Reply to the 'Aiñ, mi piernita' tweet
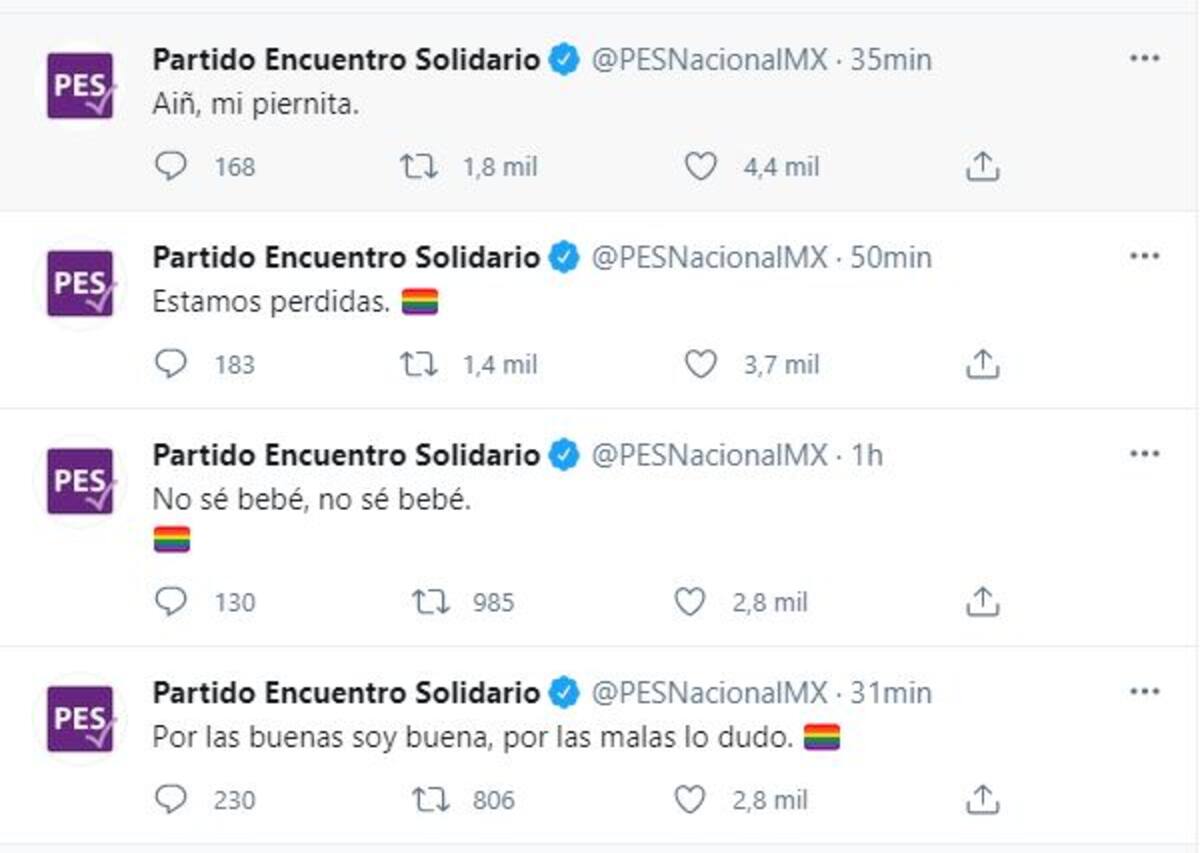The width and height of the screenshot is (1200, 853). pyautogui.click(x=171, y=166)
